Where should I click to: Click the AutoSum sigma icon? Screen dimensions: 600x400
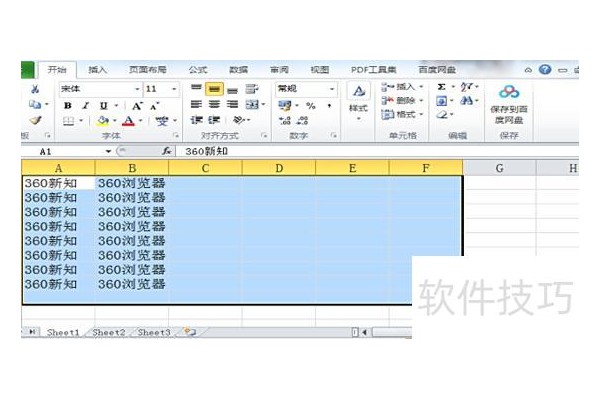pos(442,87)
